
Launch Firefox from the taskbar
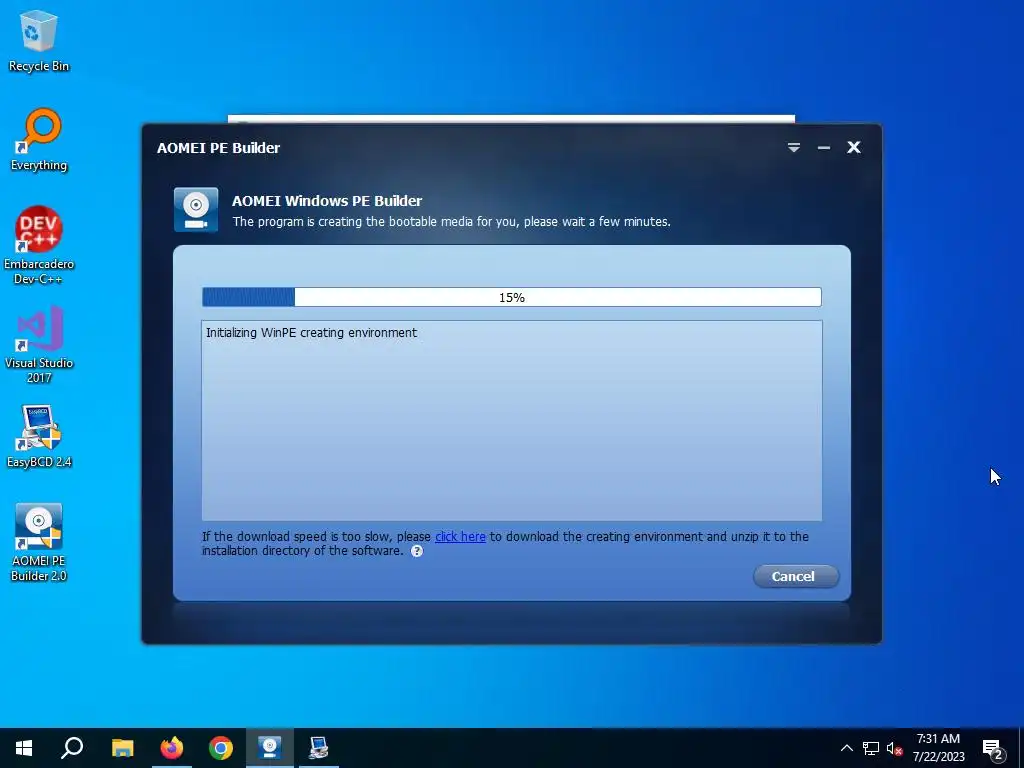click(172, 748)
